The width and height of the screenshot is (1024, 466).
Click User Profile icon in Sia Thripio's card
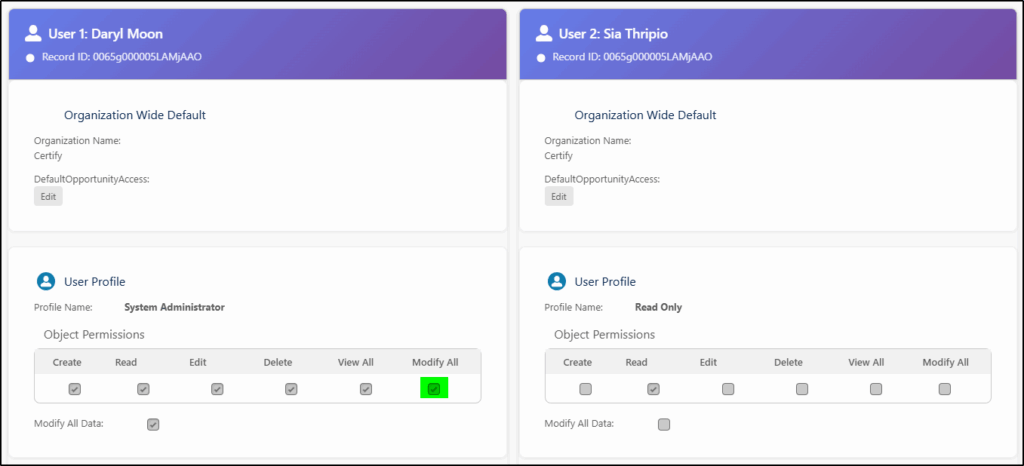[555, 281]
